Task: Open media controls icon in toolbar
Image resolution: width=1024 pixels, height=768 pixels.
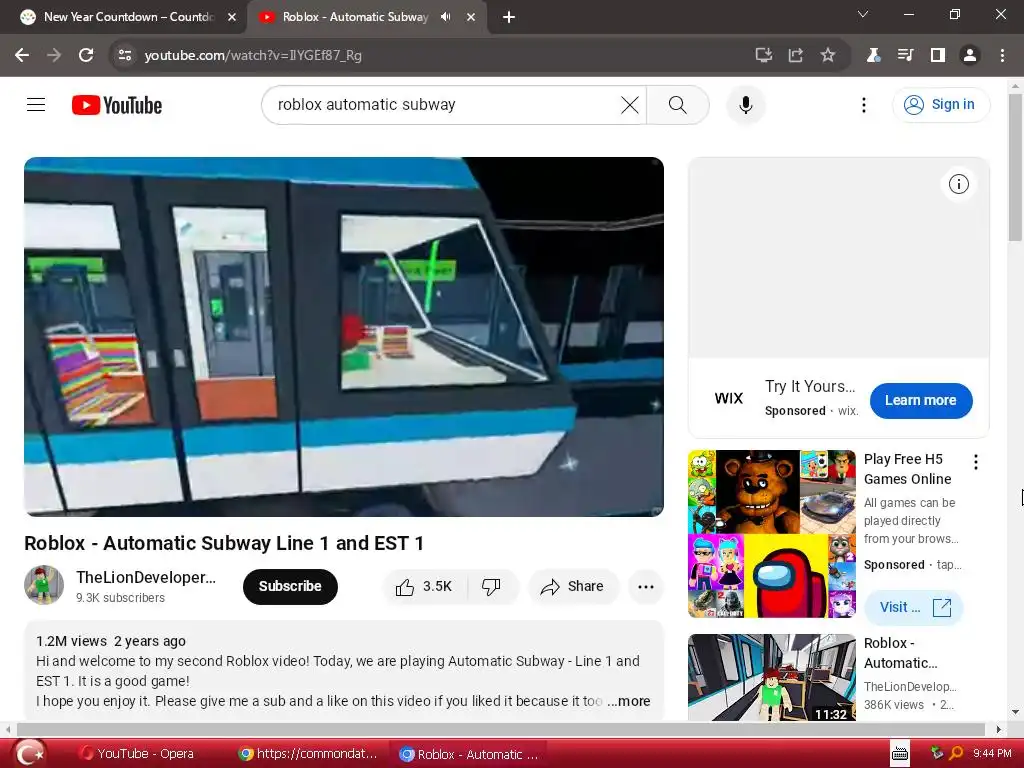Action: click(905, 55)
